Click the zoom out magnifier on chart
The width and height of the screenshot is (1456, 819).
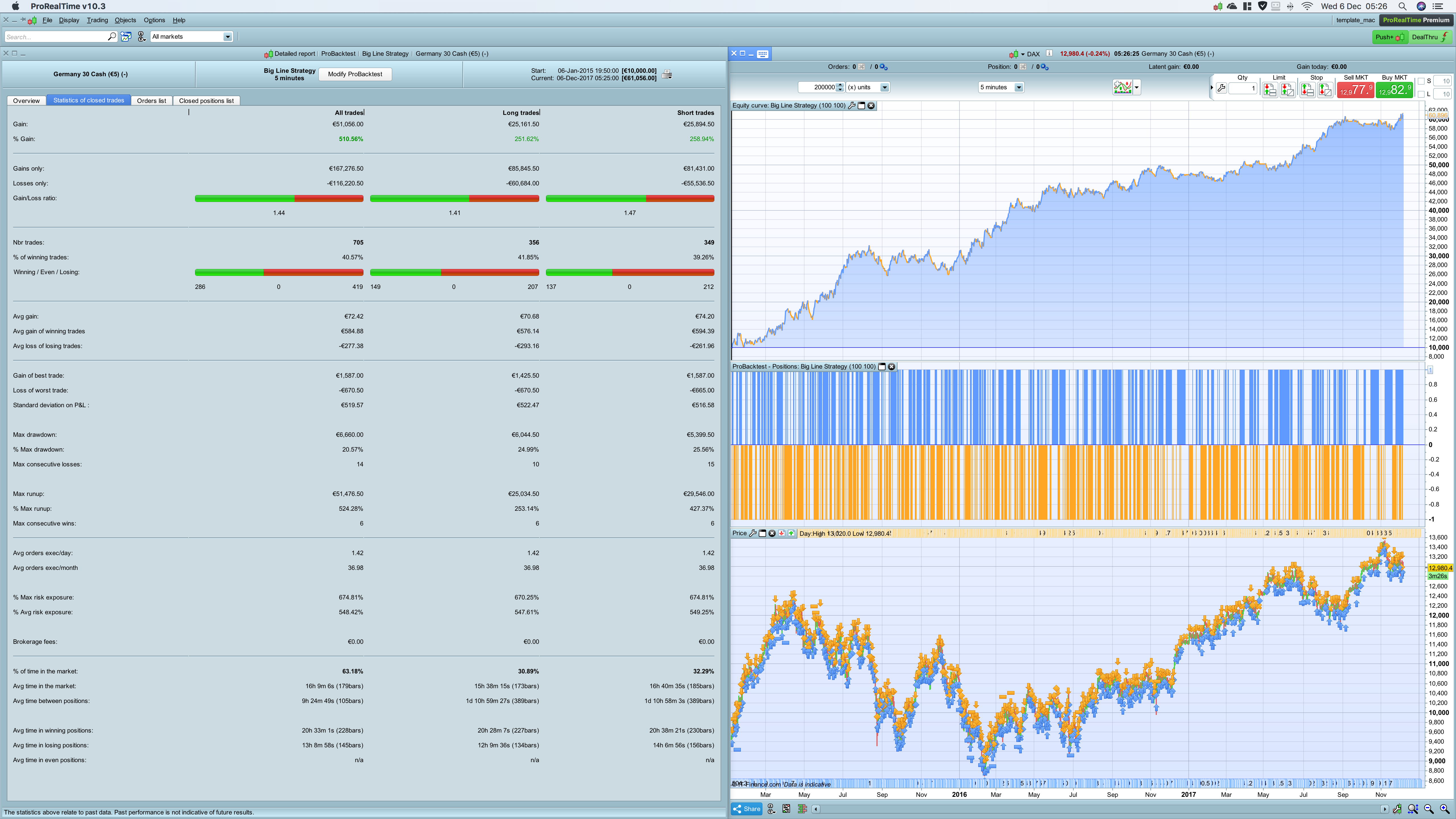[x=1429, y=809]
